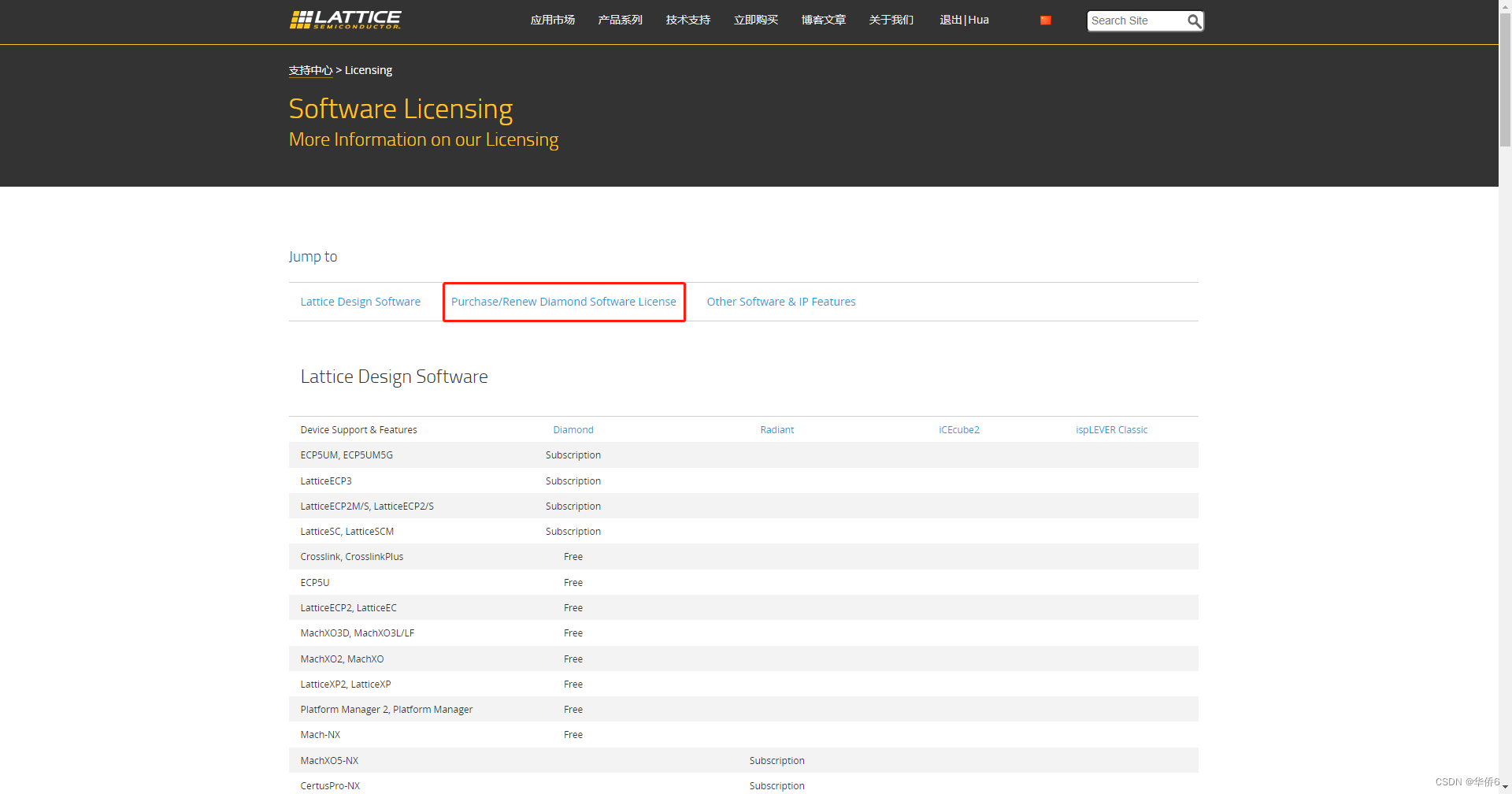Click the LatticeECP3 row label
The height and width of the screenshot is (794, 1512).
326,481
